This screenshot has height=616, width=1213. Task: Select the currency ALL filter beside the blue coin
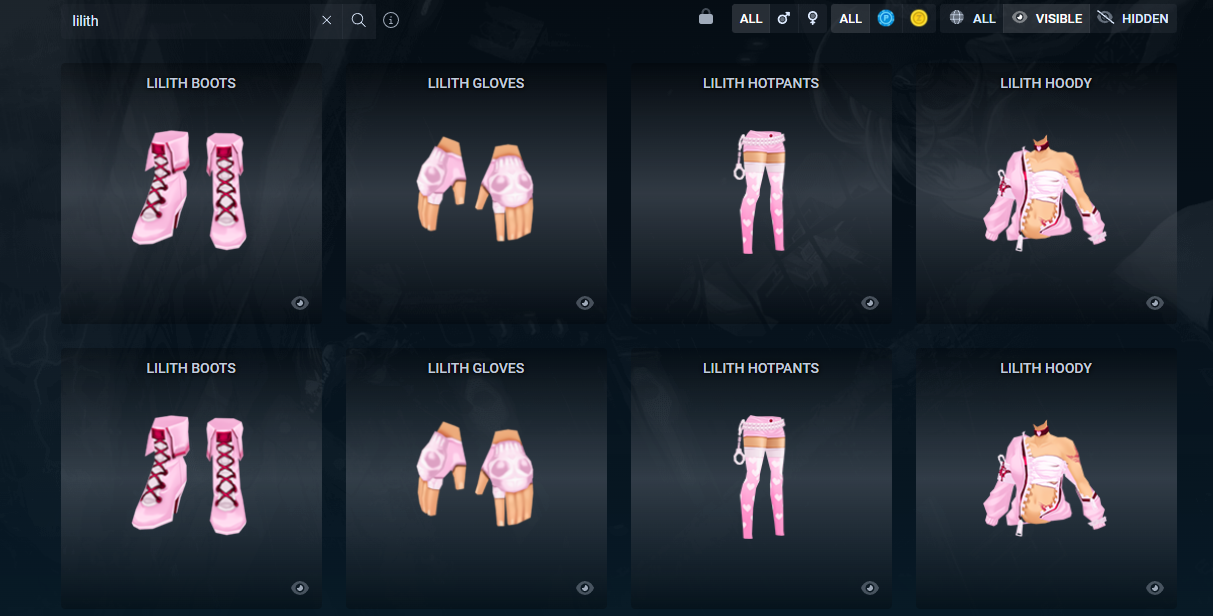(x=851, y=19)
